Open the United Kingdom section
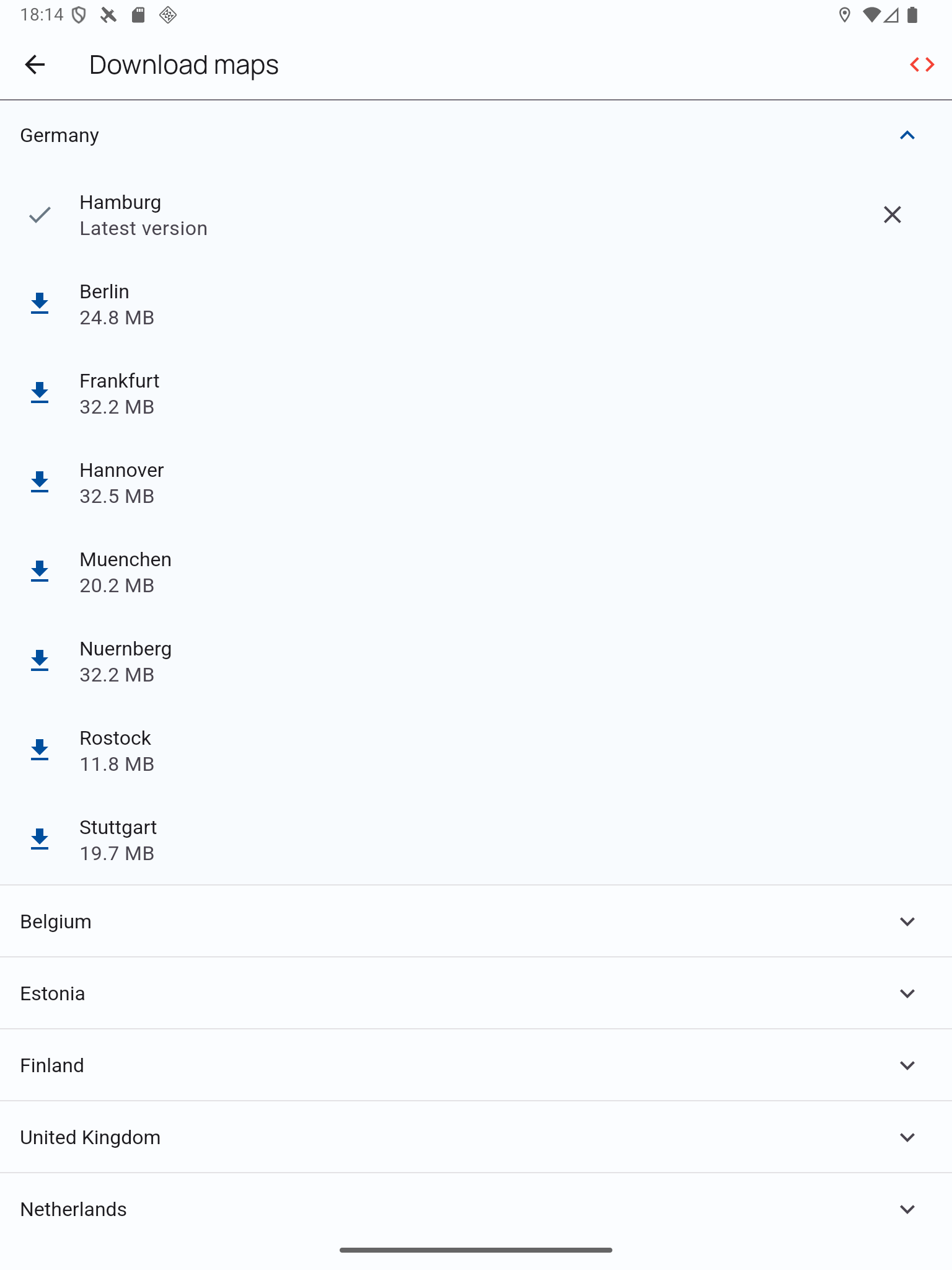 tap(907, 1137)
